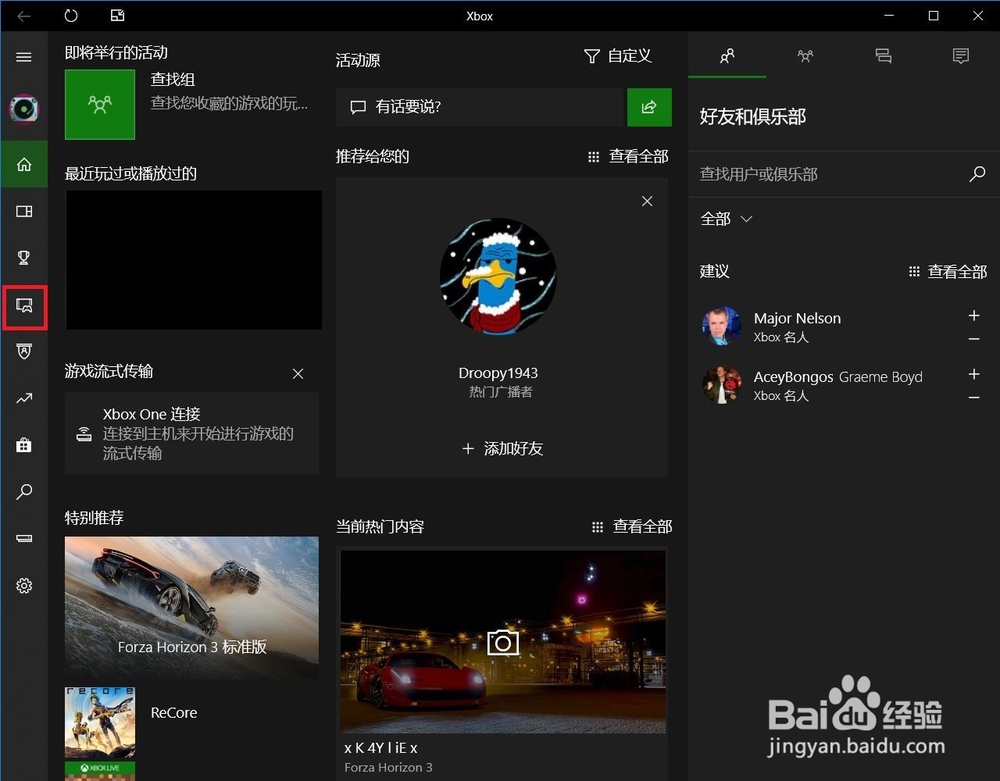Image resolution: width=1000 pixels, height=781 pixels.
Task: Expand the 全部 filter dropdown
Action: pyautogui.click(x=726, y=219)
